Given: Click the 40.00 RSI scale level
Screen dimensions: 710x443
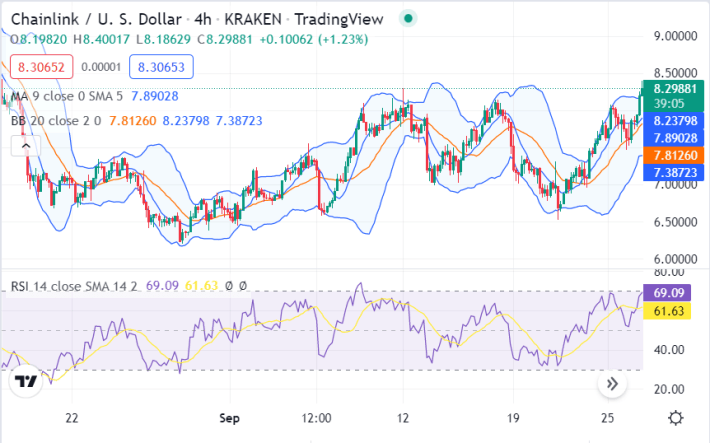Looking at the screenshot, I should click(669, 350).
